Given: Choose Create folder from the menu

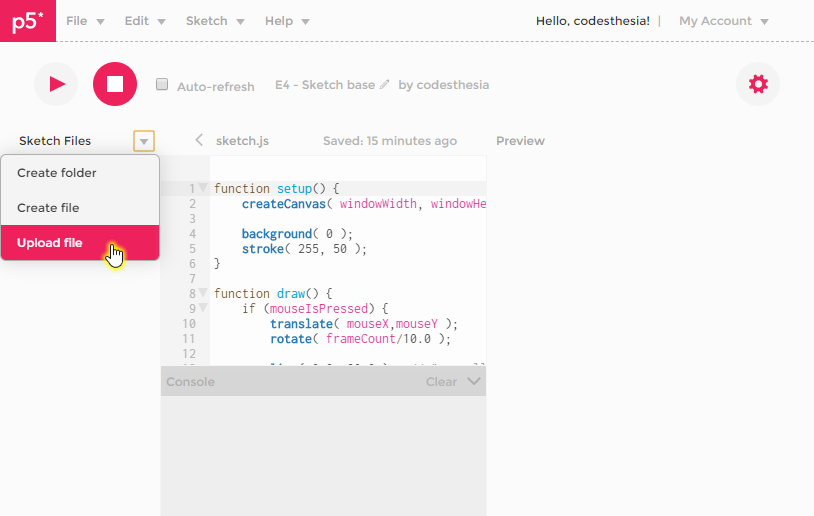Looking at the screenshot, I should [x=80, y=173].
